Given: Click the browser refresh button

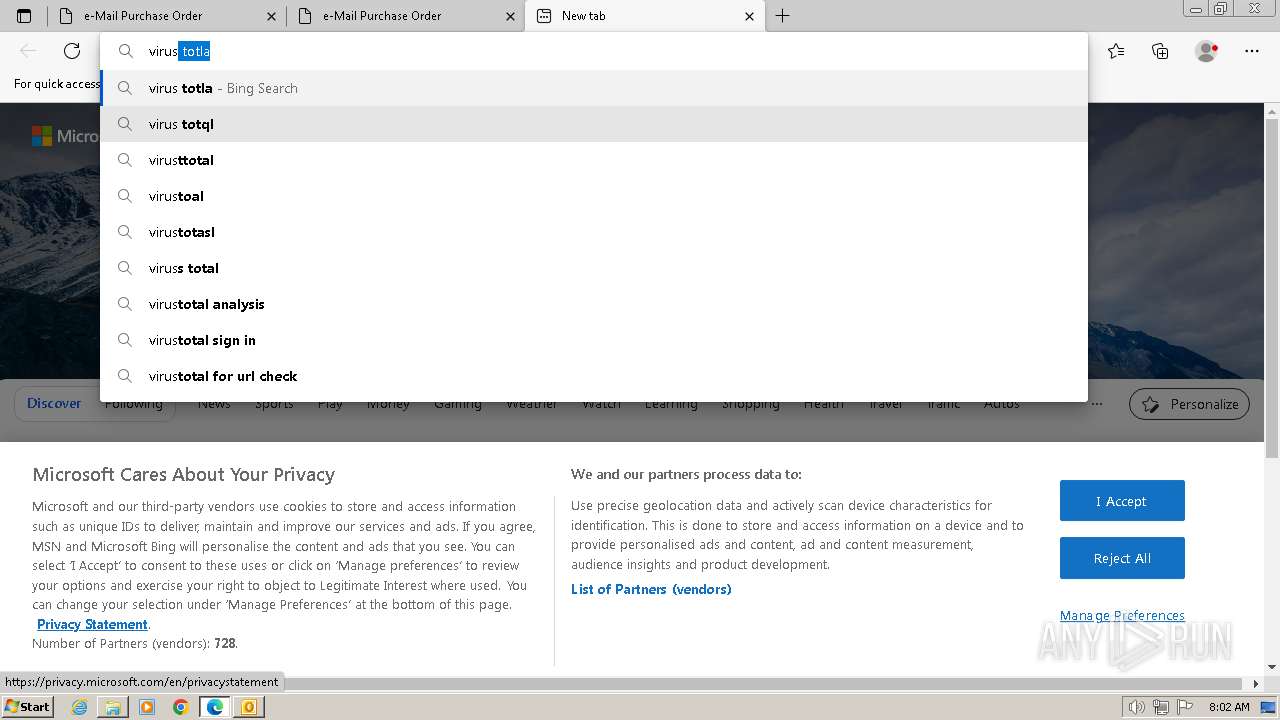Looking at the screenshot, I should tap(72, 51).
